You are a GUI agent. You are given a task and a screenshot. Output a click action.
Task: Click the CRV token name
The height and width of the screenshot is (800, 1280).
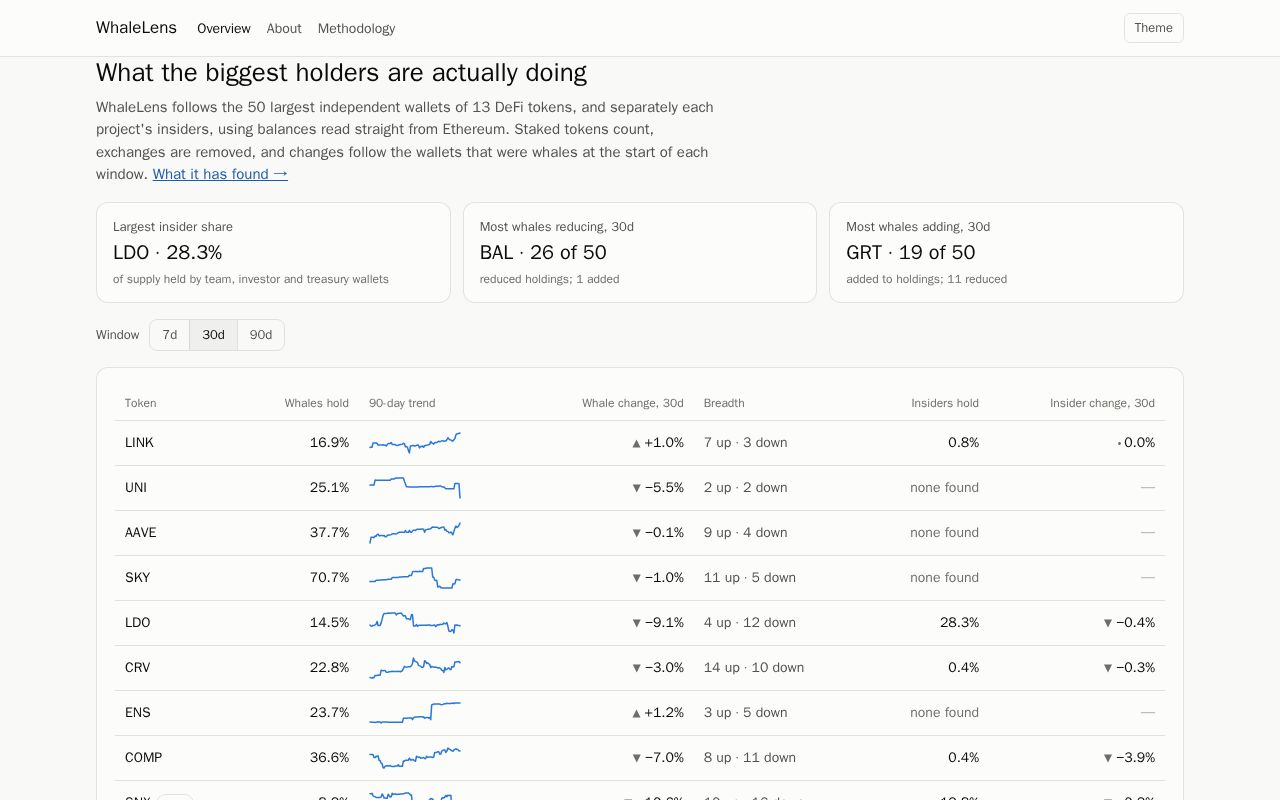(137, 667)
